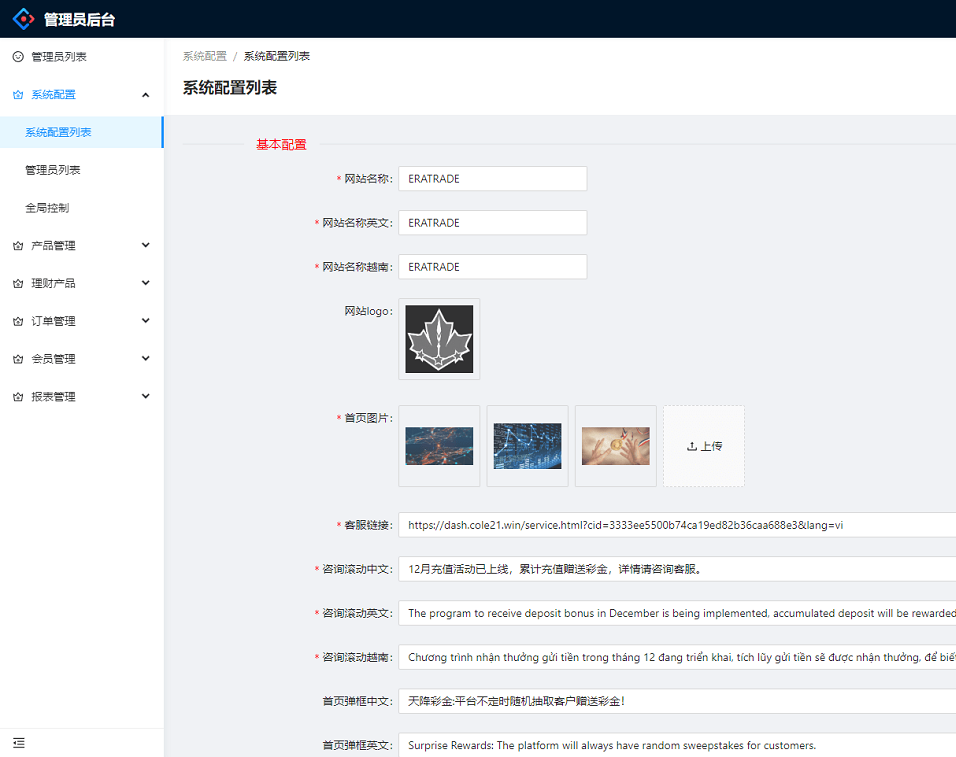
Task: Click the 系统配置 breadcrumb link
Action: (204, 56)
